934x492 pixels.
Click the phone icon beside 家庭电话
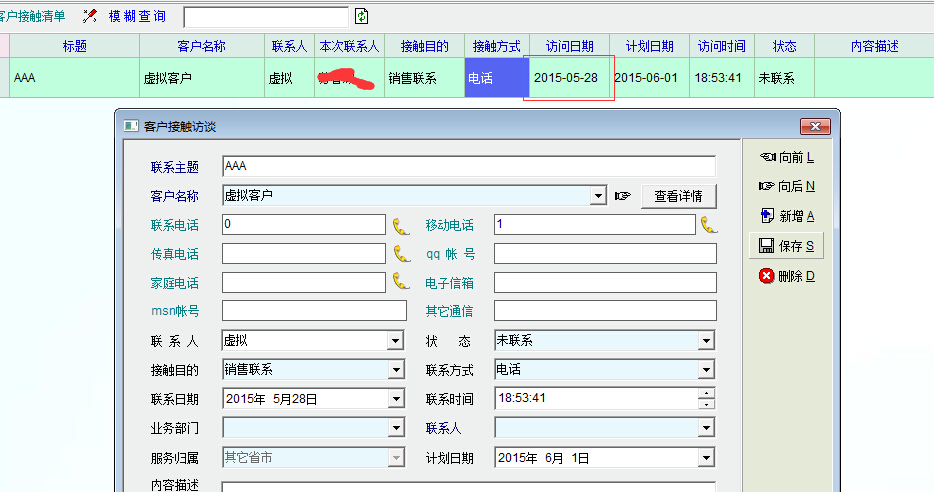coord(401,282)
